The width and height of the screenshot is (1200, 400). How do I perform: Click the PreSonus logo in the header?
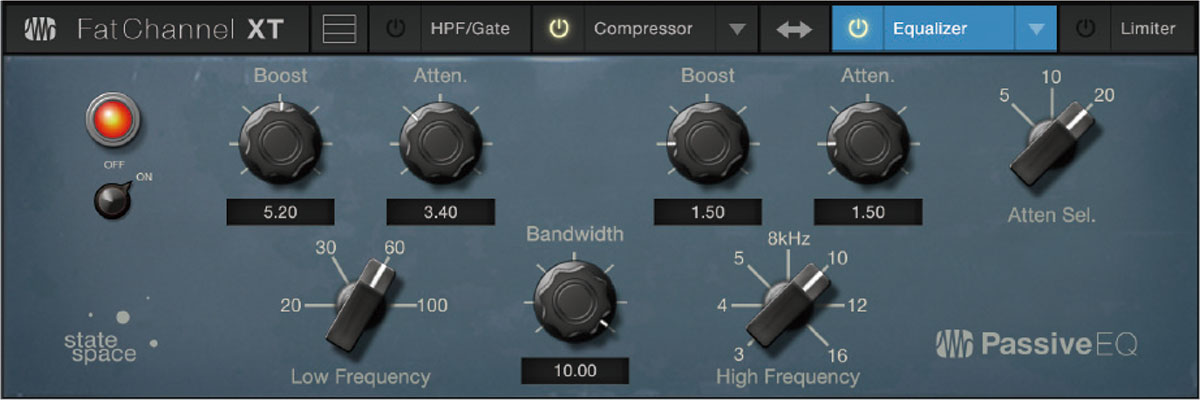(x=41, y=30)
